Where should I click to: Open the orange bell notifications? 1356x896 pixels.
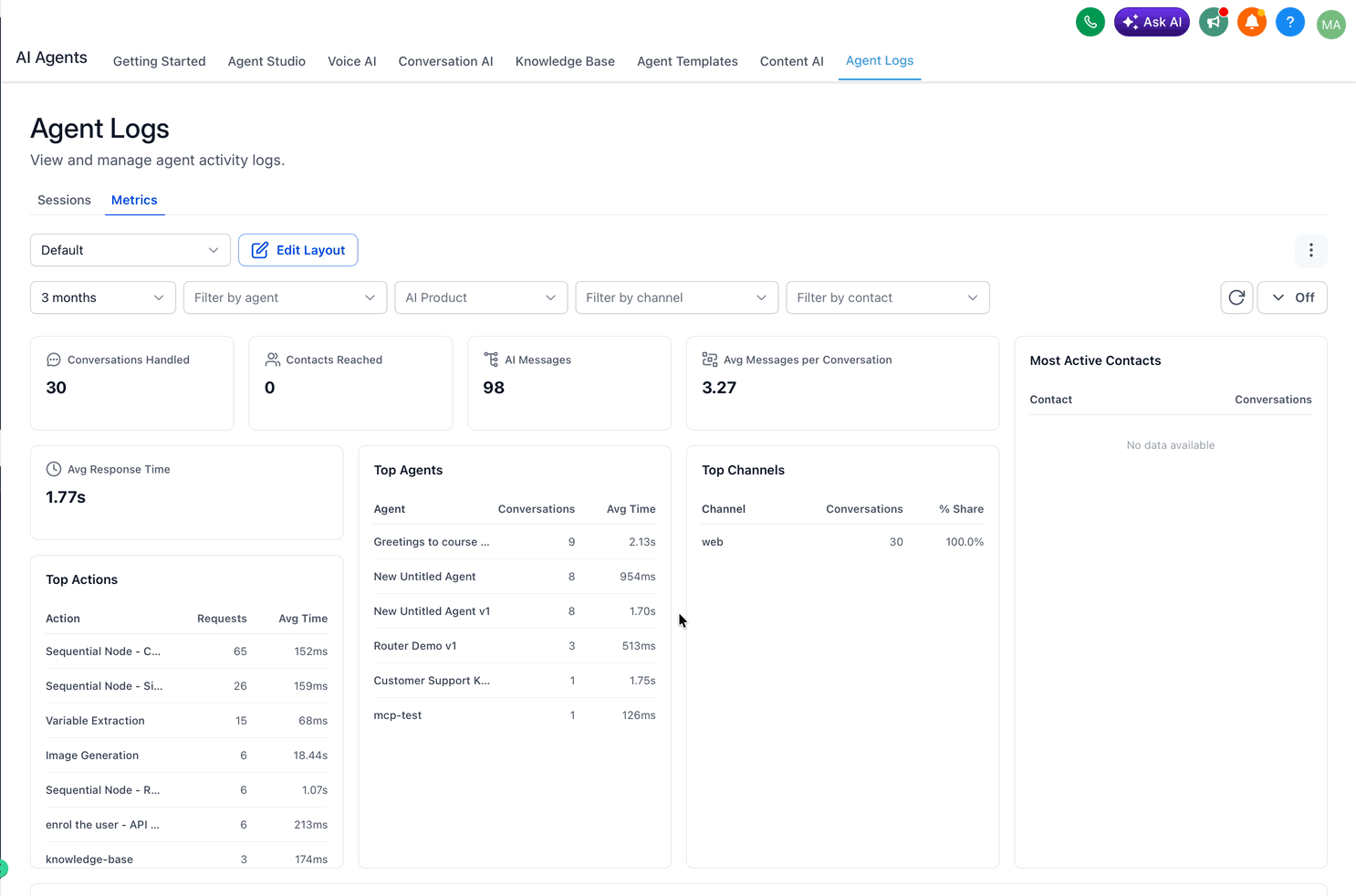tap(1252, 22)
